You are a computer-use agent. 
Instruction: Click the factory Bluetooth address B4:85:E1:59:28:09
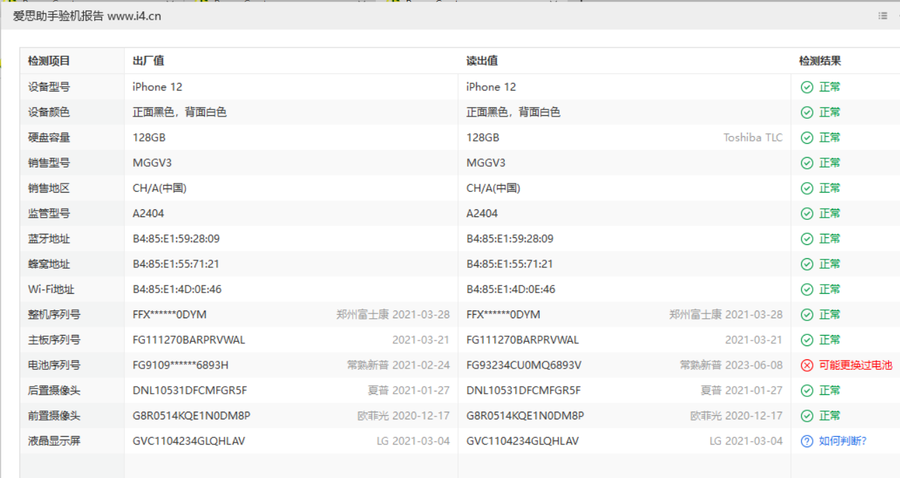click(x=176, y=239)
